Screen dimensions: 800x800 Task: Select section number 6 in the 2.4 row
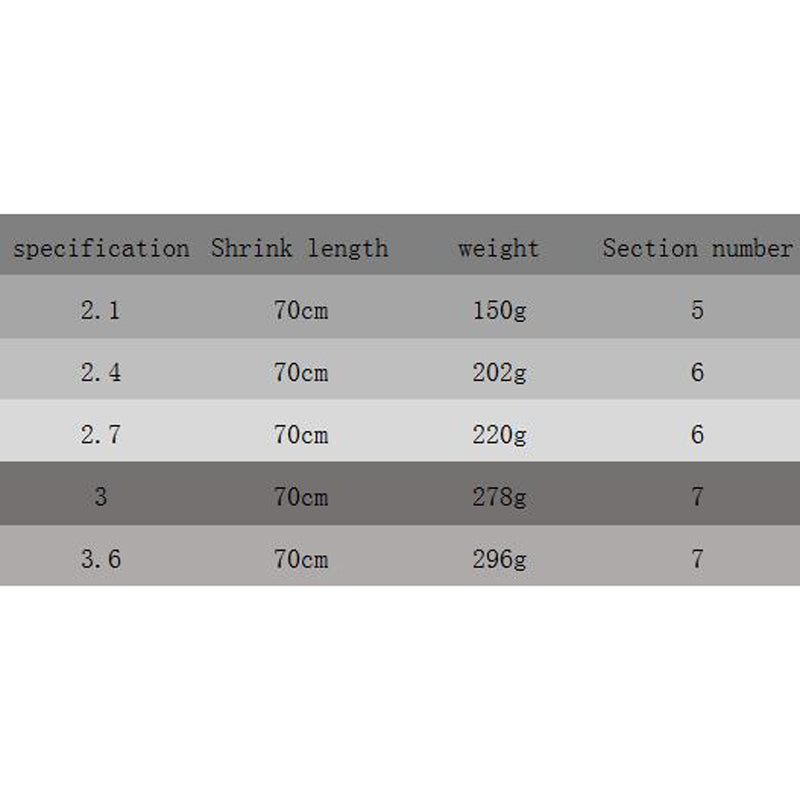697,372
